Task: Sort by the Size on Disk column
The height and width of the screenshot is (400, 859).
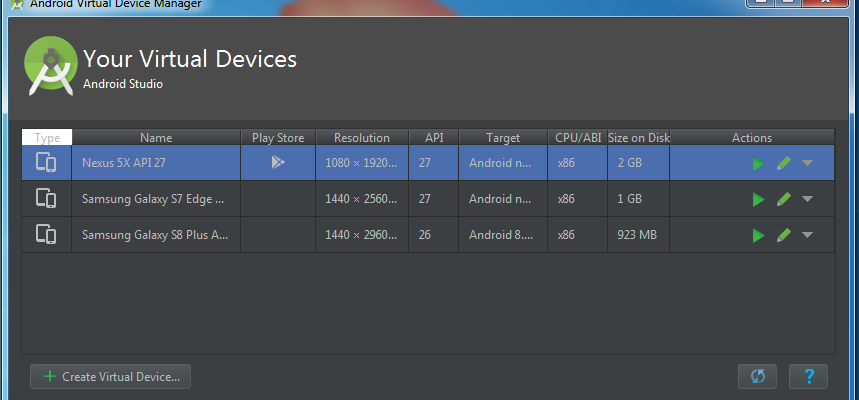Action: click(638, 138)
